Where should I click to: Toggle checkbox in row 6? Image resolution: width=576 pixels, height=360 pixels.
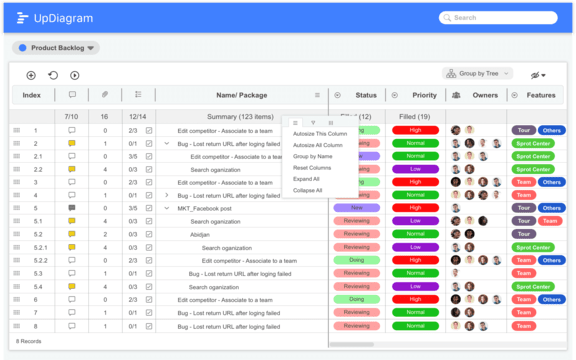149,300
